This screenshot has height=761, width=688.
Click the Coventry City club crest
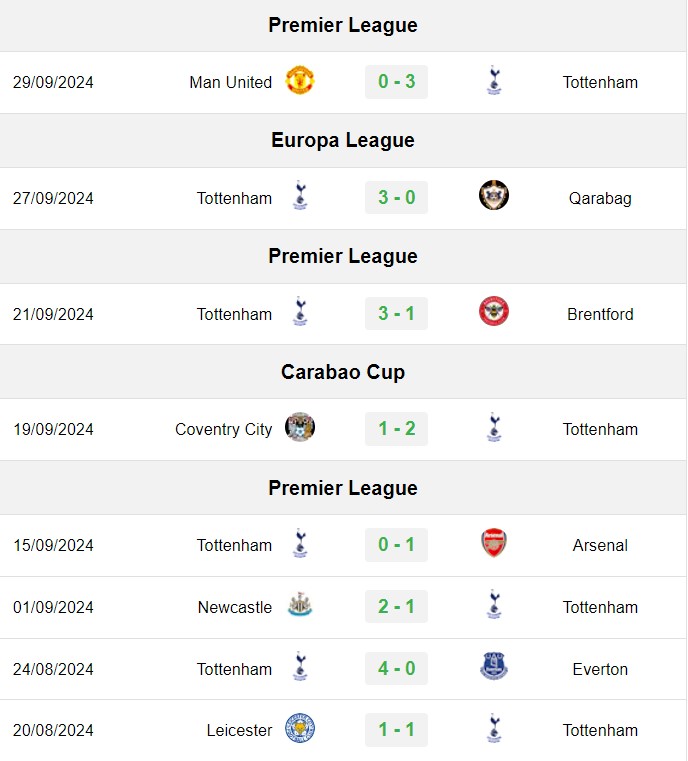[300, 427]
